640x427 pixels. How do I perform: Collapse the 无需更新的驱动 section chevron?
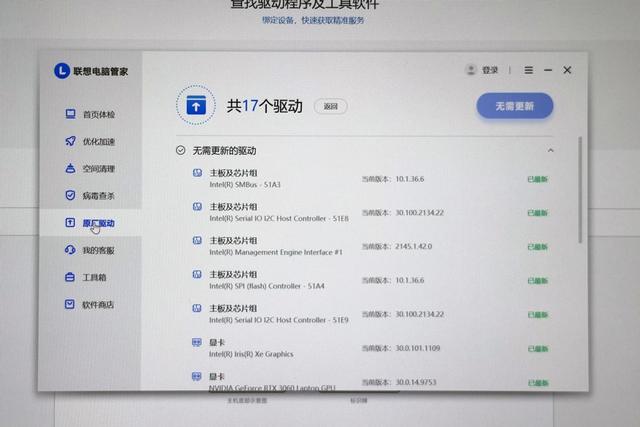click(550, 150)
